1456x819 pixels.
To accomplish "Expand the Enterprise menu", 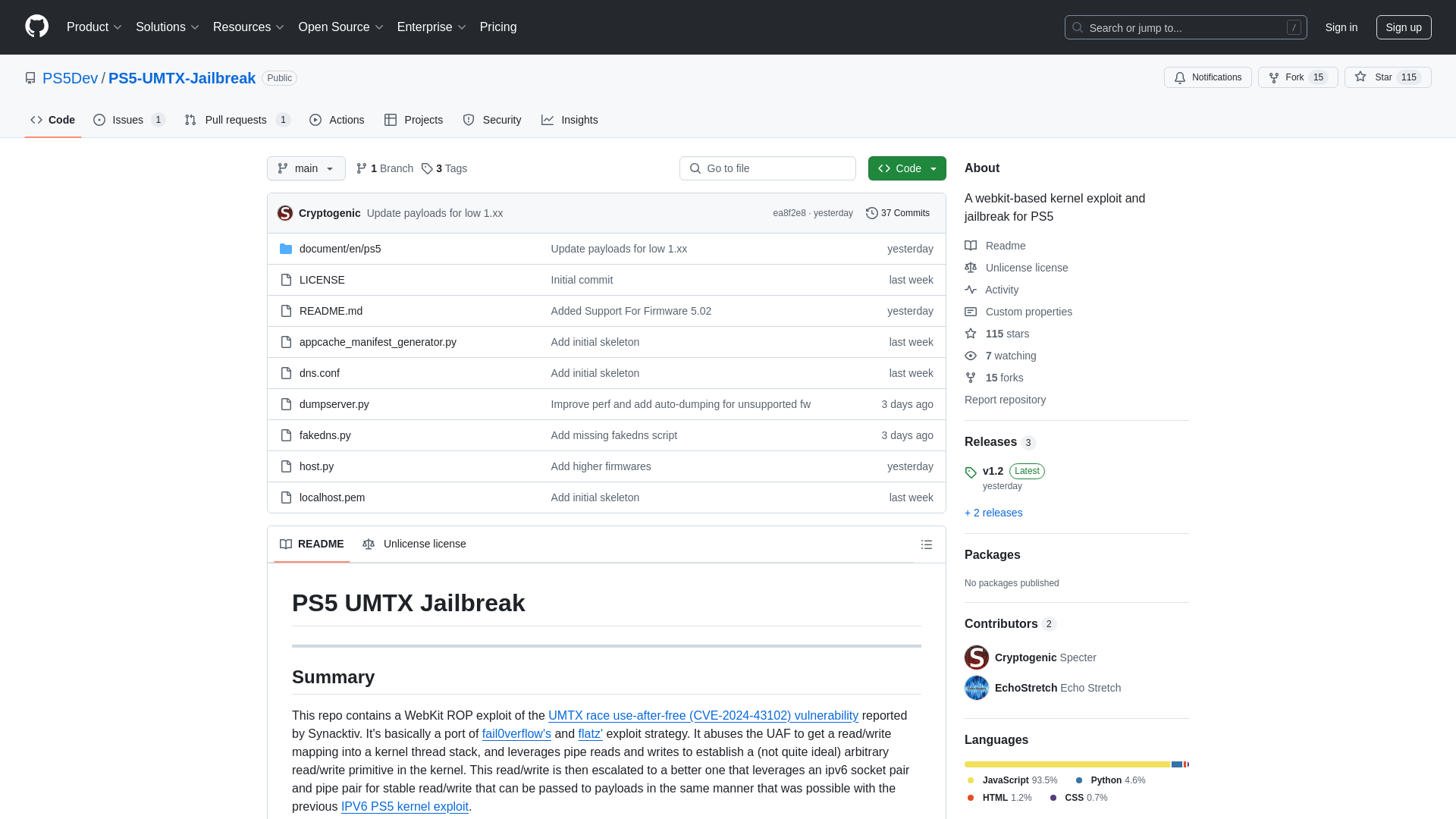I will [x=431, y=27].
